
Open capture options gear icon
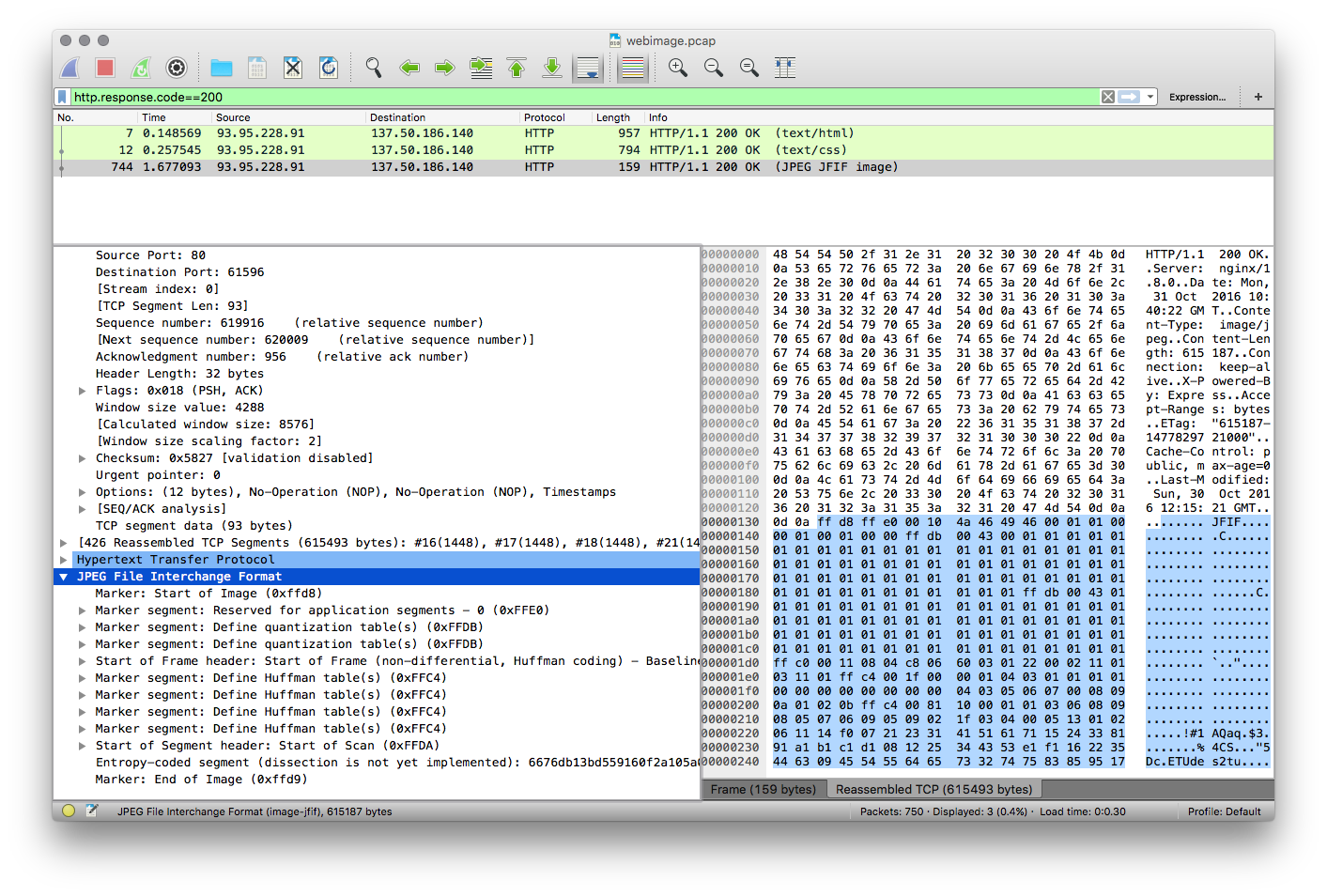(x=177, y=68)
